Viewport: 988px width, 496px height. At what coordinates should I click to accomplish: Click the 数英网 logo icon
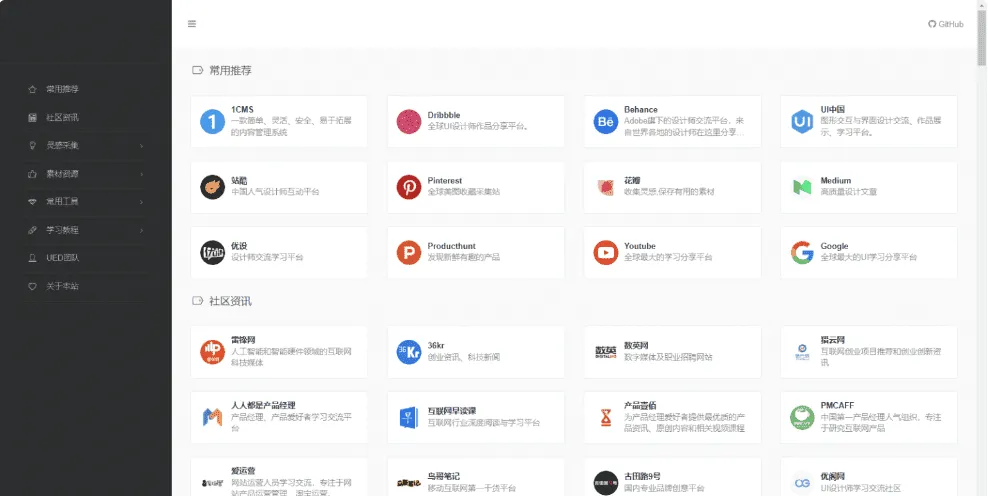[x=606, y=352]
